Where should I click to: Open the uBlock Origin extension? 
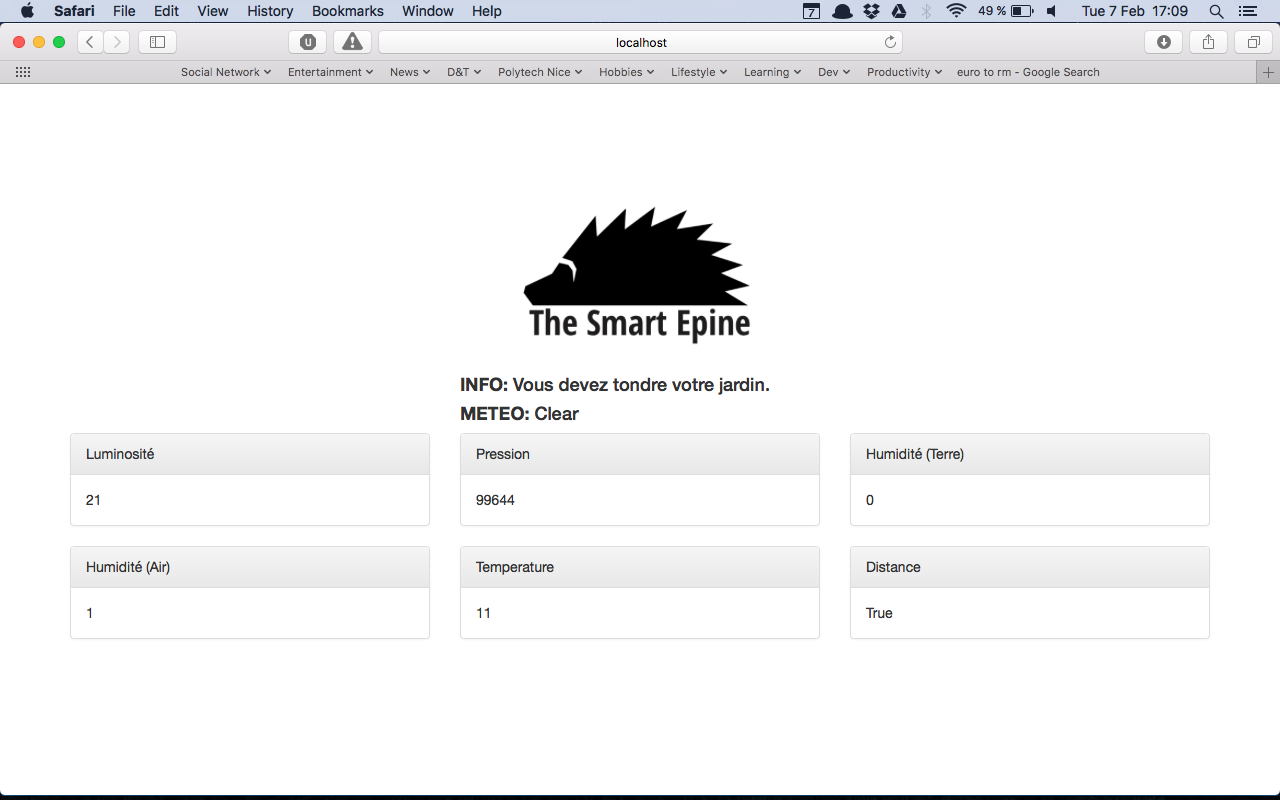point(307,41)
